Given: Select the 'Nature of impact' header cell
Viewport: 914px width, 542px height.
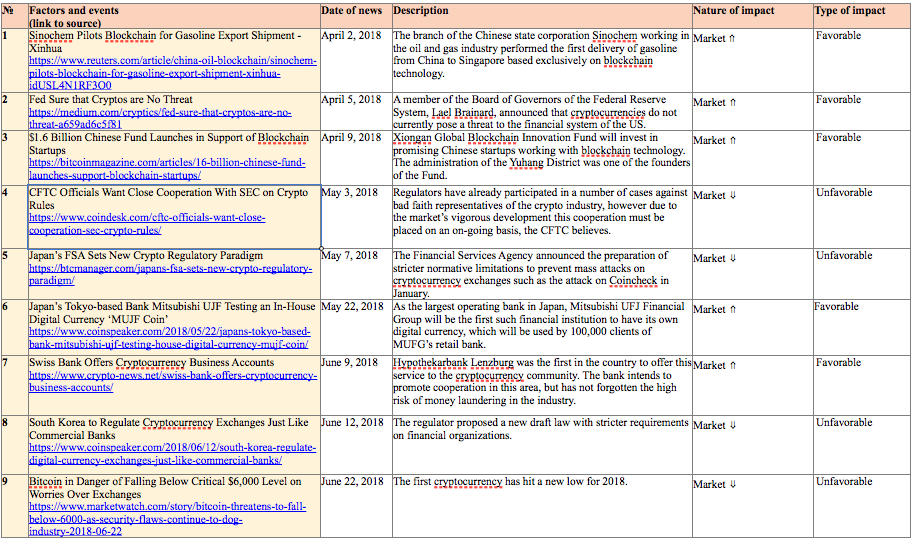Looking at the screenshot, I should point(753,16).
